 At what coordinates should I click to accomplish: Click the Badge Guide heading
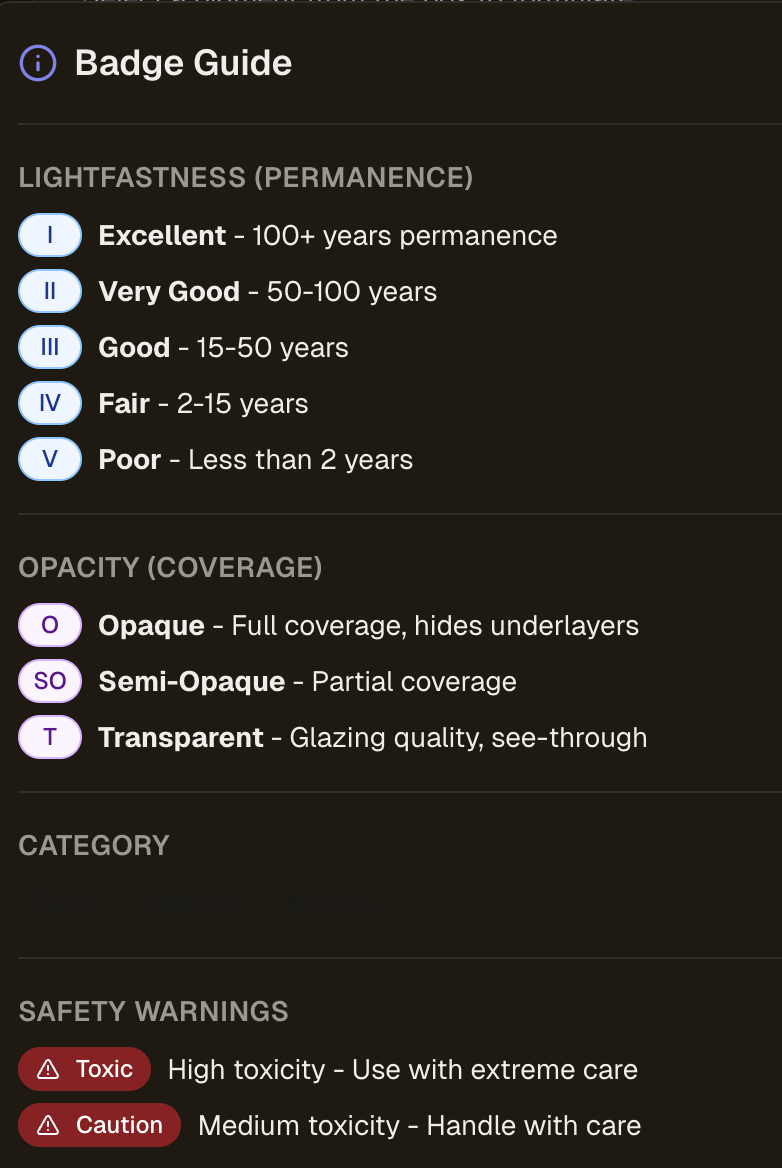pyautogui.click(x=183, y=64)
